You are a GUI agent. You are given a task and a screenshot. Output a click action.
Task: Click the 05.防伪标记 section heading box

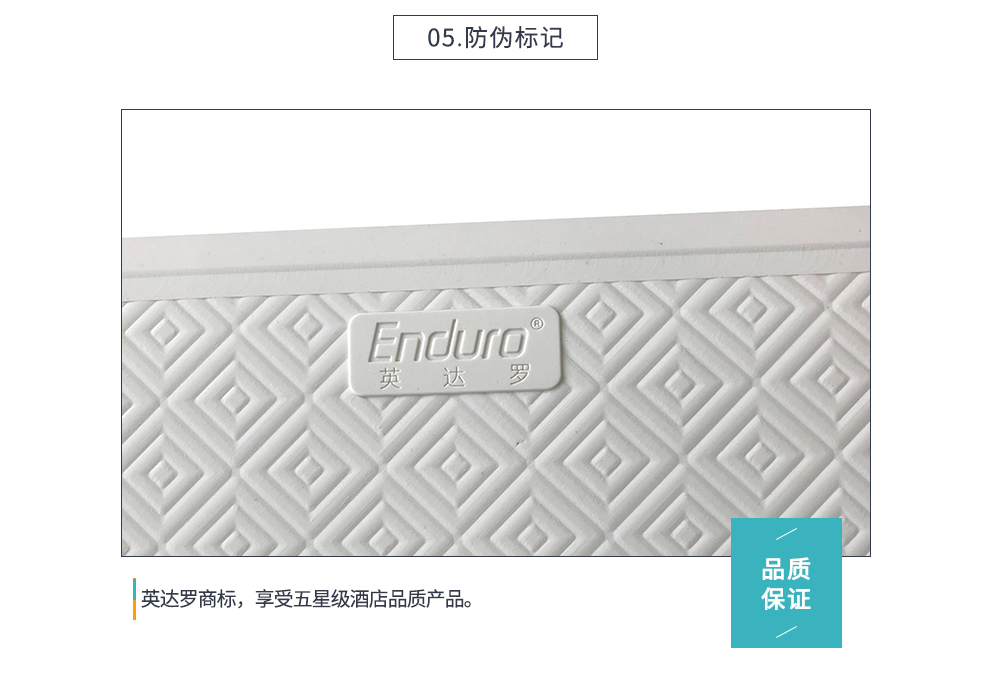click(x=495, y=38)
